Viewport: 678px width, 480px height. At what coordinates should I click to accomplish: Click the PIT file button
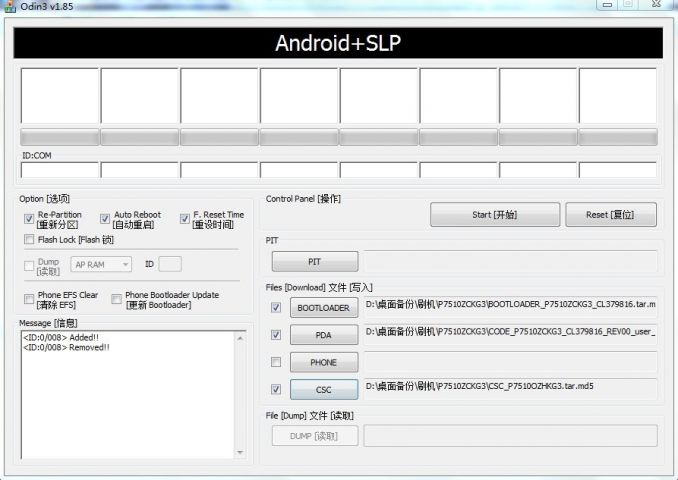click(x=314, y=261)
